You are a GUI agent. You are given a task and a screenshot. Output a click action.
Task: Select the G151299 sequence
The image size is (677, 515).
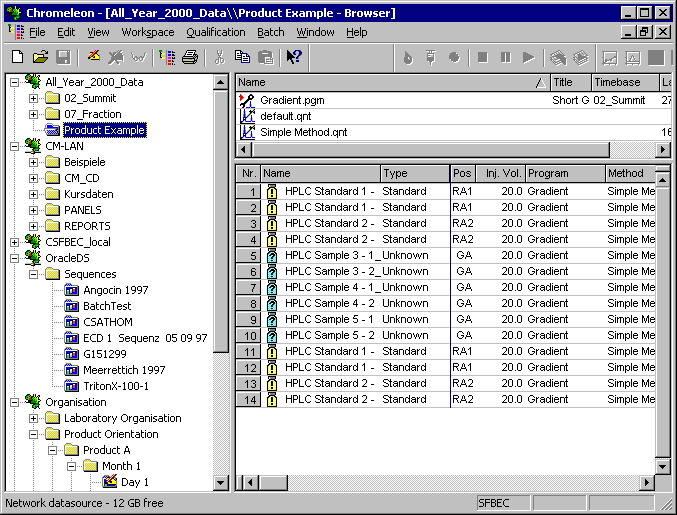(104, 354)
